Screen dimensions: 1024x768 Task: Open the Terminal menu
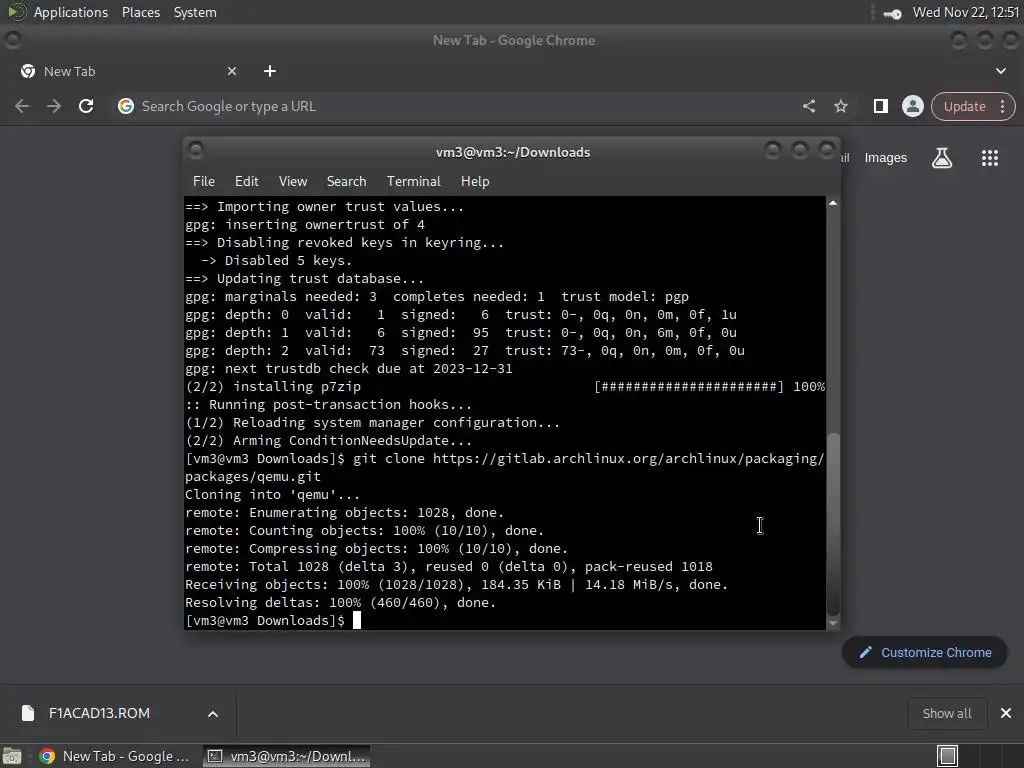click(x=413, y=182)
